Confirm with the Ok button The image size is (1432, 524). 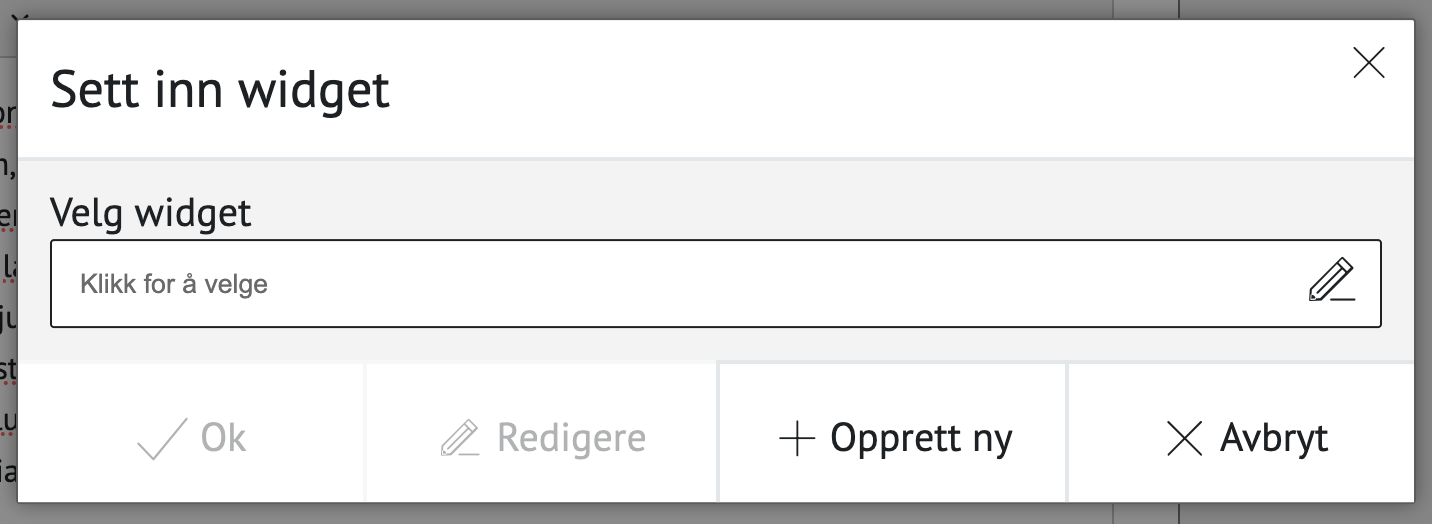tap(191, 438)
